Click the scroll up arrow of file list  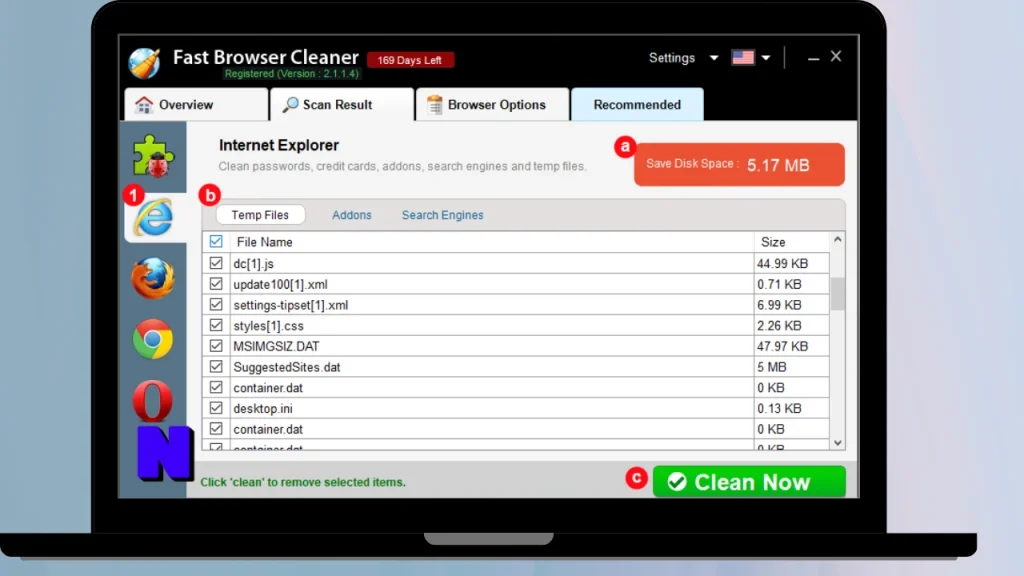coord(838,240)
